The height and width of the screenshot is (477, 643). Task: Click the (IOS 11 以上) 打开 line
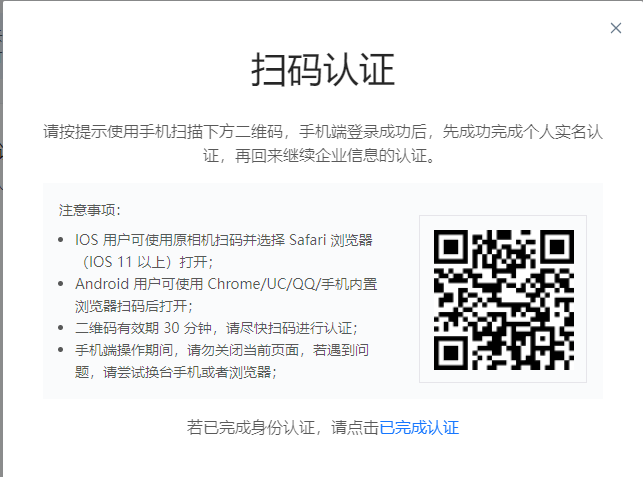148,262
